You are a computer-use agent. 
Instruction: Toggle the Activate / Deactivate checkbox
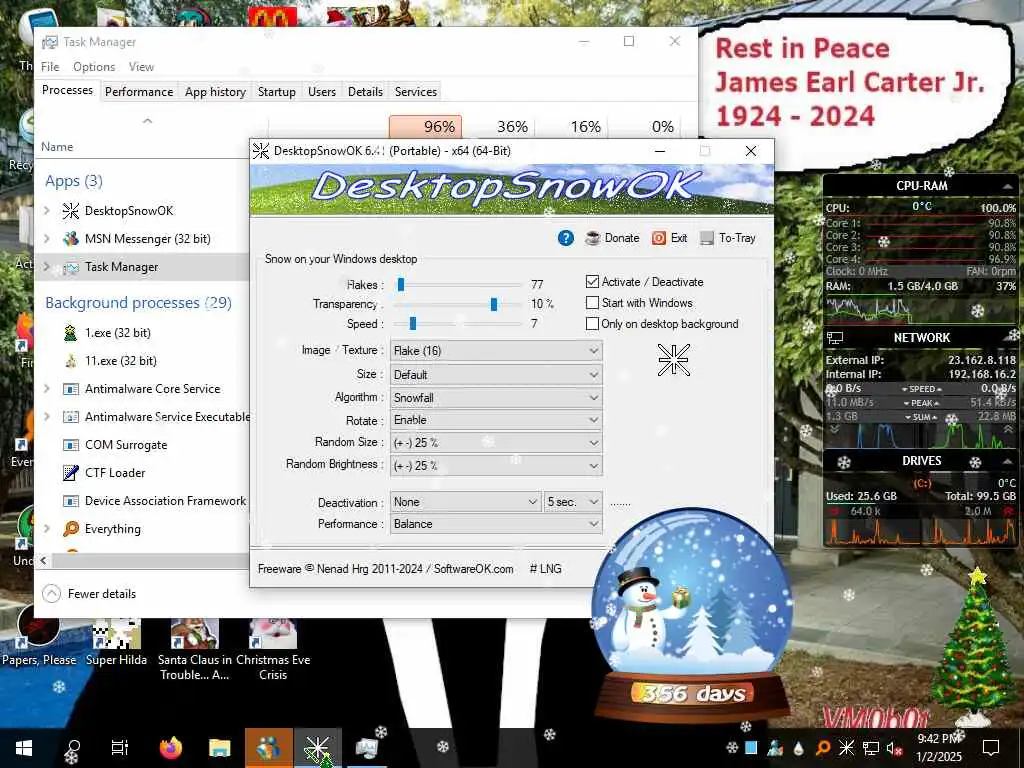[x=592, y=282]
